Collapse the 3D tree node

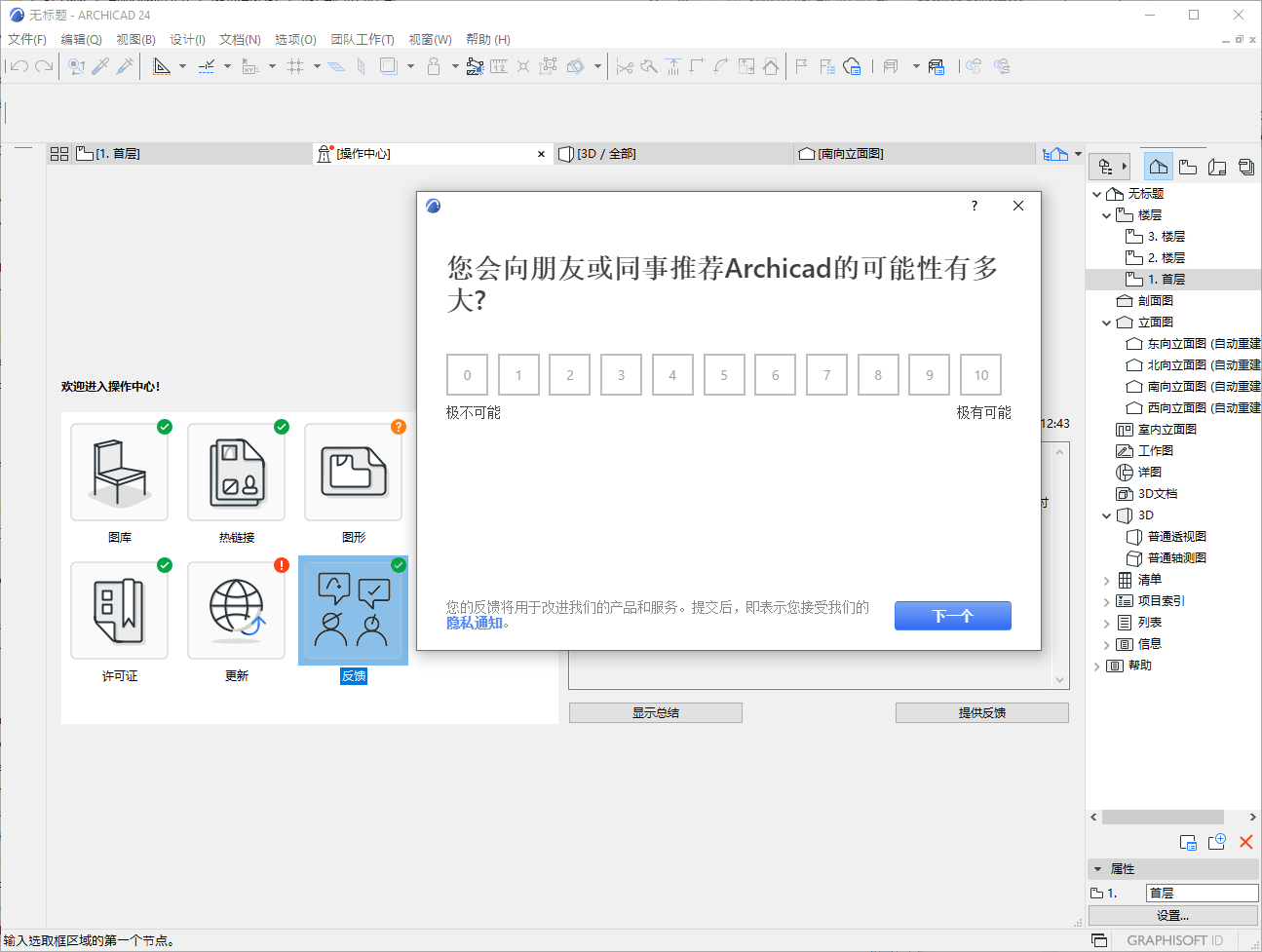pos(1107,515)
